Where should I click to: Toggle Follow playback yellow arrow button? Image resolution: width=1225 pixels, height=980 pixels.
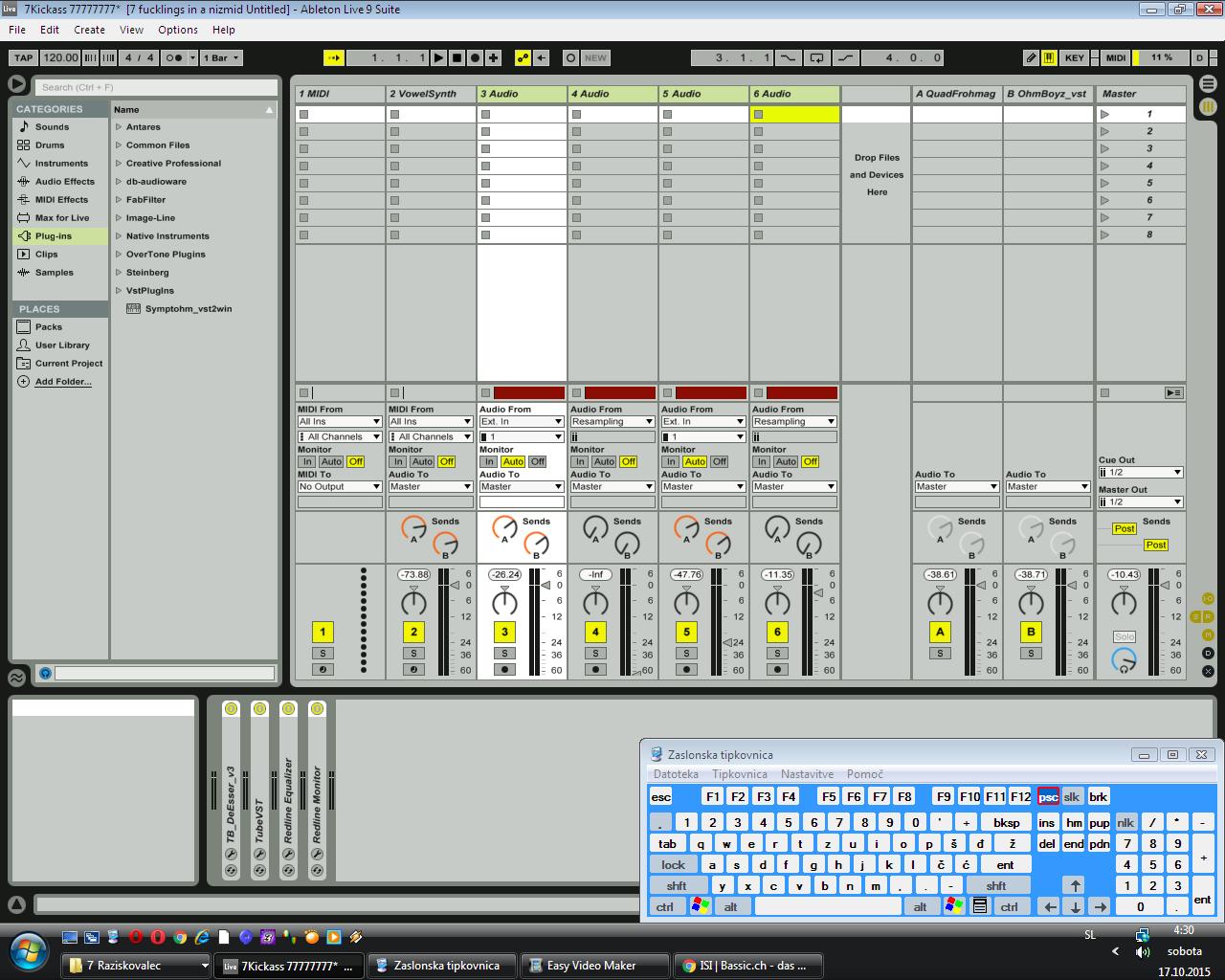(333, 57)
